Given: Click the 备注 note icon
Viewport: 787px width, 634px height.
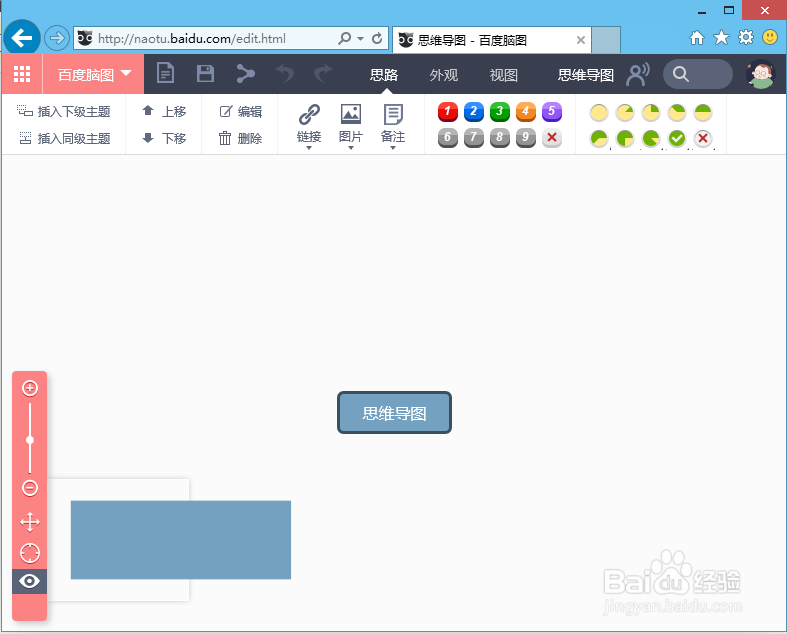Looking at the screenshot, I should [x=393, y=114].
